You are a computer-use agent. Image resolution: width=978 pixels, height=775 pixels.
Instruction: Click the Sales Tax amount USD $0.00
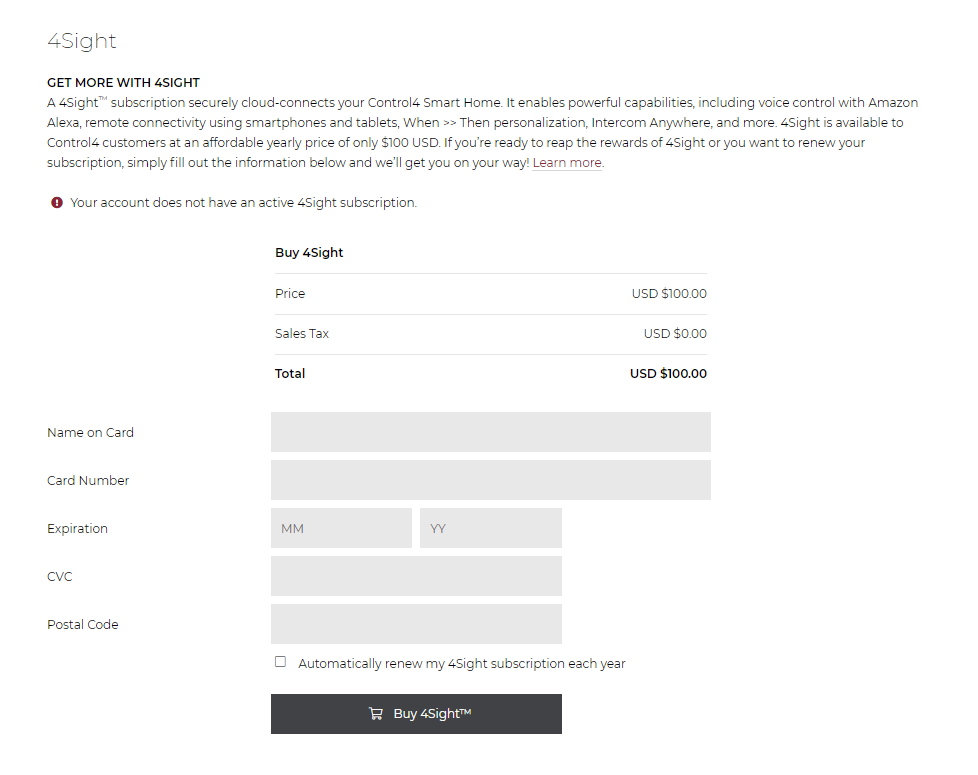pyautogui.click(x=675, y=334)
